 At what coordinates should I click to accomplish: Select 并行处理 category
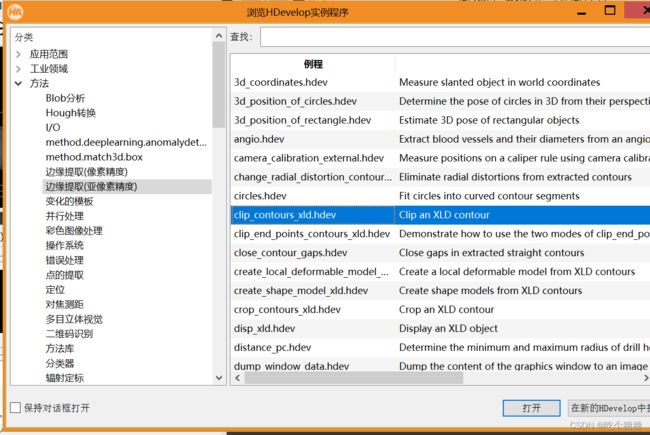(x=64, y=216)
